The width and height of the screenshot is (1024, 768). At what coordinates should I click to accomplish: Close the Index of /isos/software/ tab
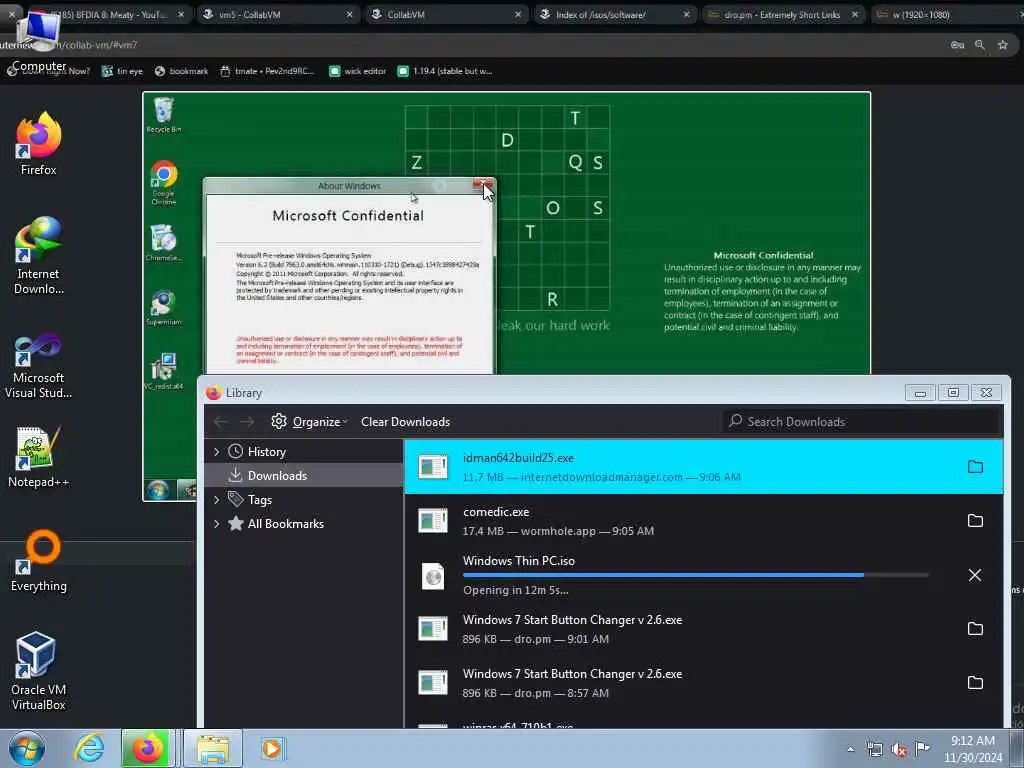[x=686, y=14]
